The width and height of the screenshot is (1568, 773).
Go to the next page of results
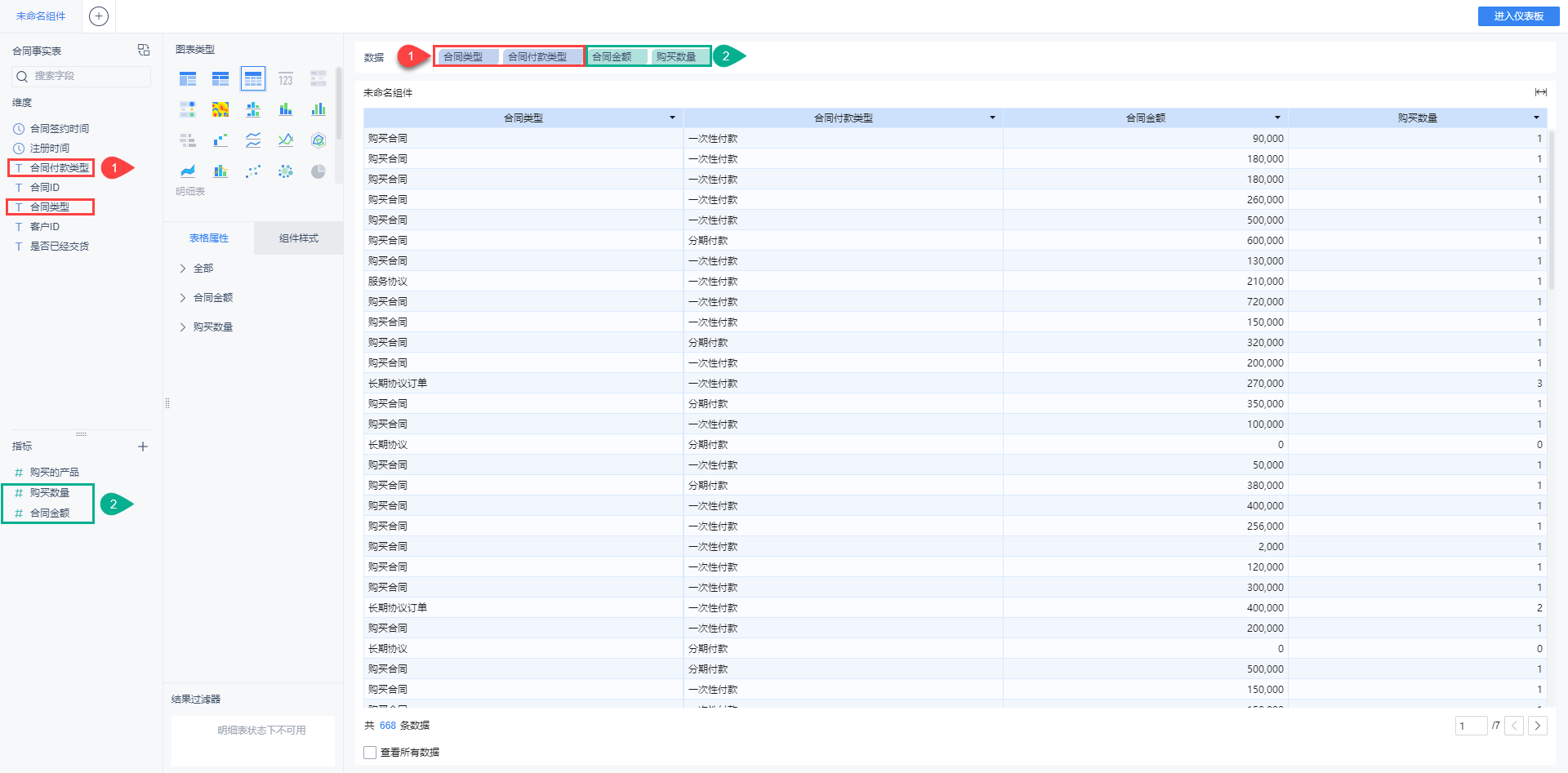tap(1538, 726)
